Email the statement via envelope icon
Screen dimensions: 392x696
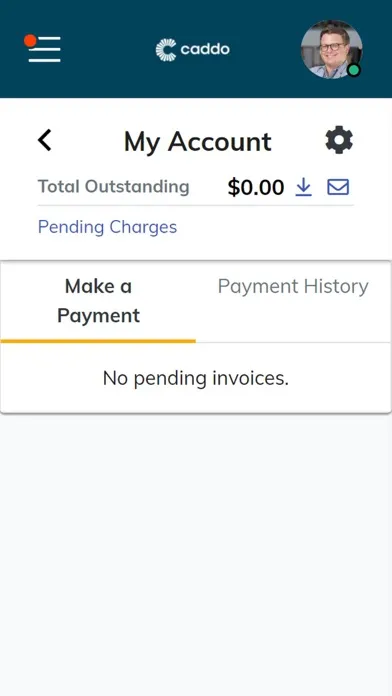(338, 187)
